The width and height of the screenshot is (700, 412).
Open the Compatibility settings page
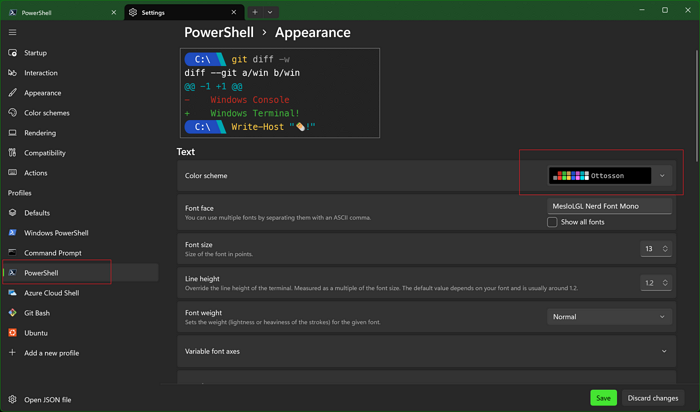[x=80, y=153]
